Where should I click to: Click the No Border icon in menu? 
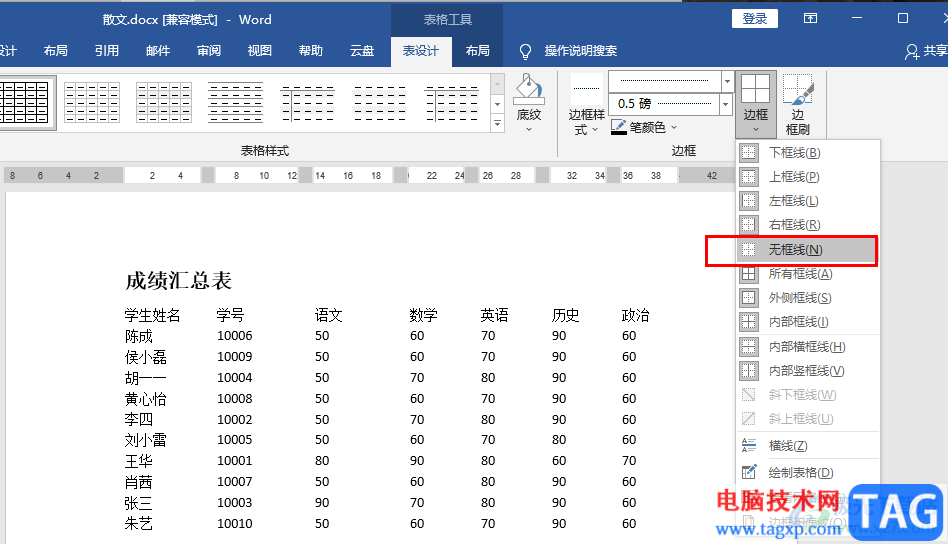click(x=748, y=250)
